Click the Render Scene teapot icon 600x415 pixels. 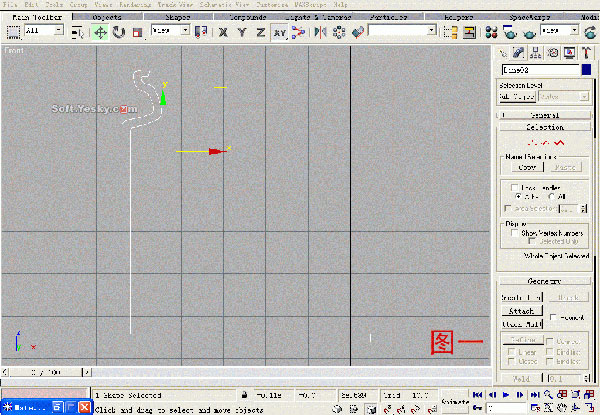pos(510,33)
